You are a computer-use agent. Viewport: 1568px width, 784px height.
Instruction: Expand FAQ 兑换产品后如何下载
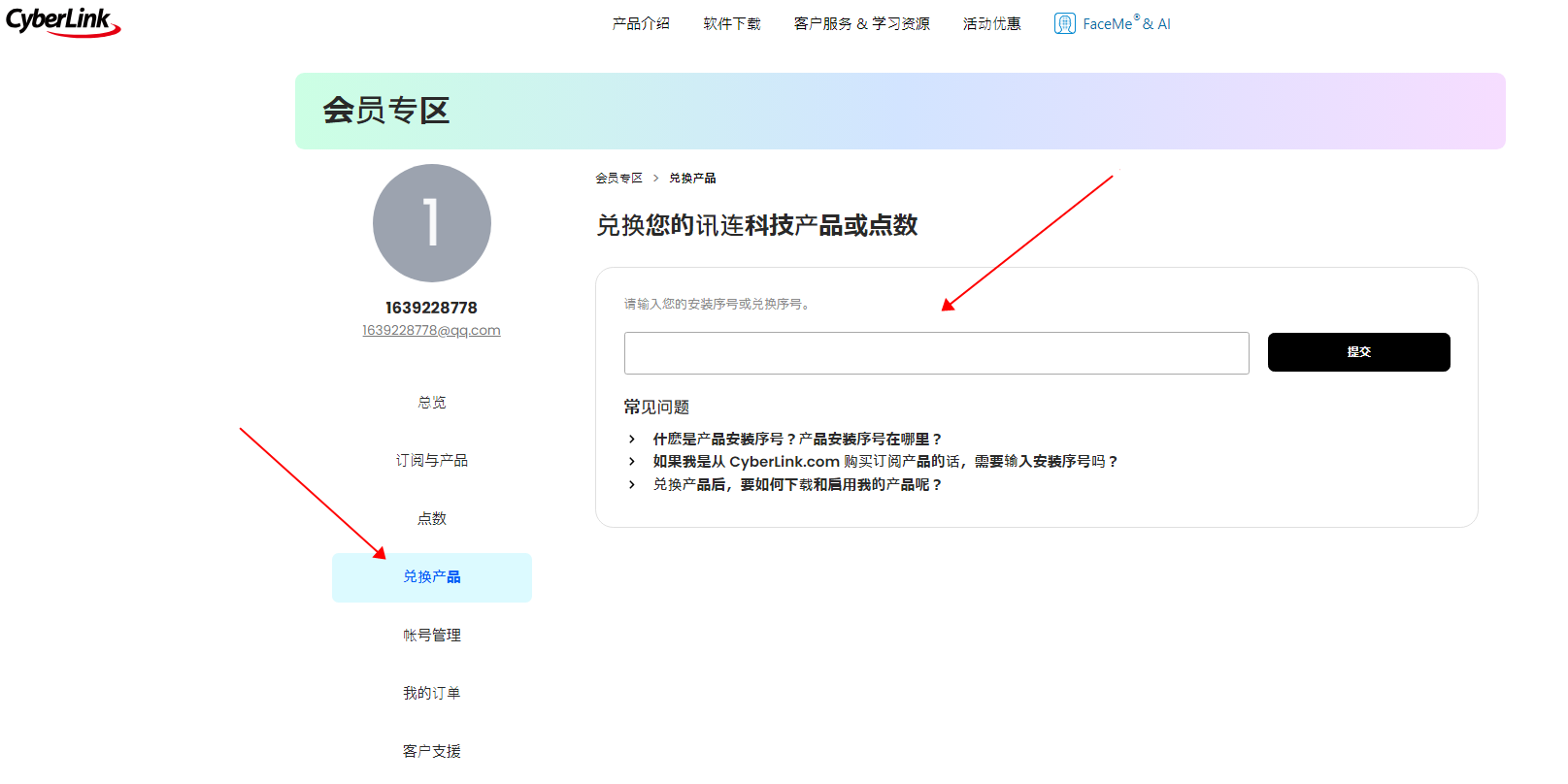pos(797,484)
